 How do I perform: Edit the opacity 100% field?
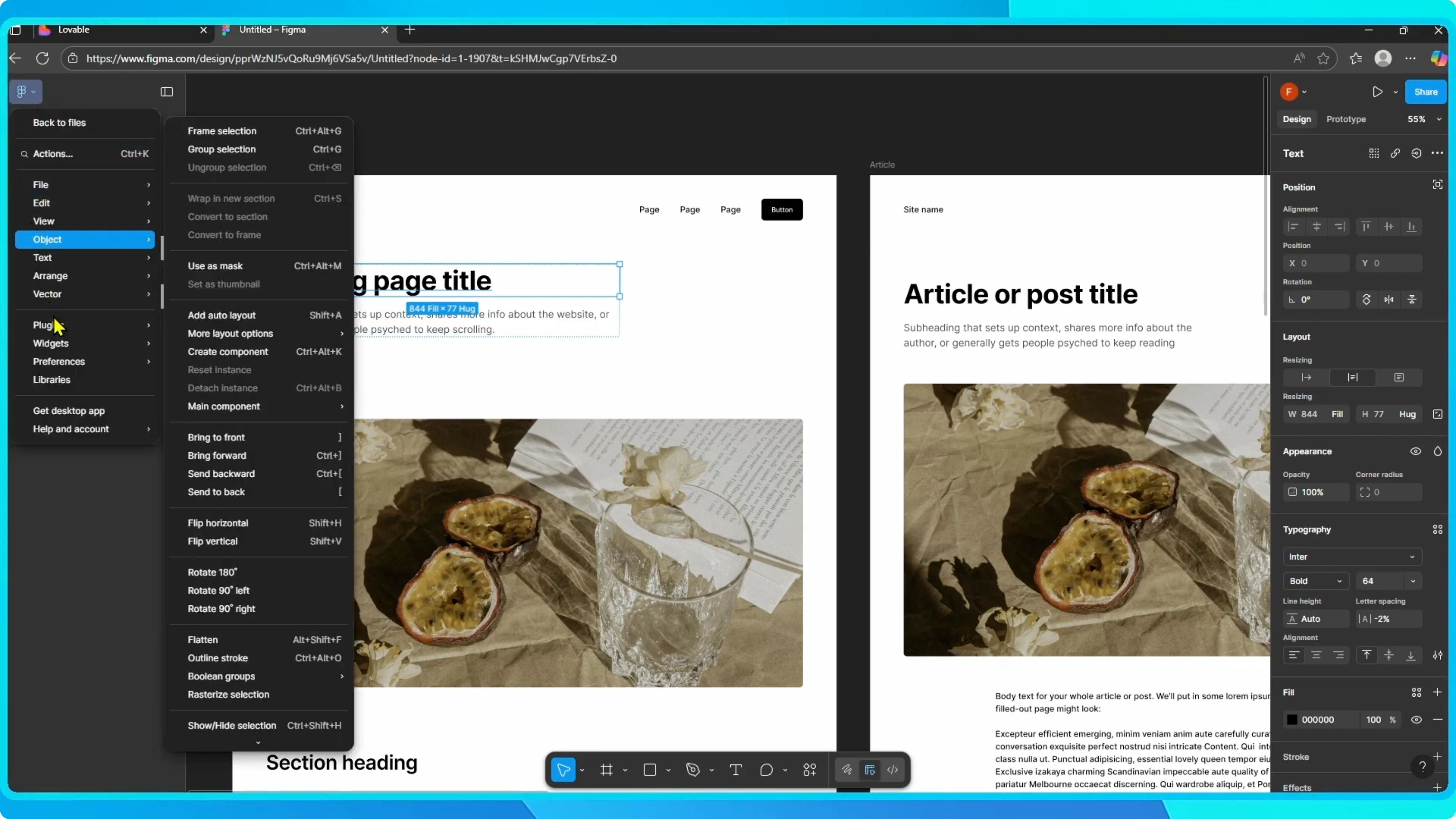click(x=1316, y=492)
